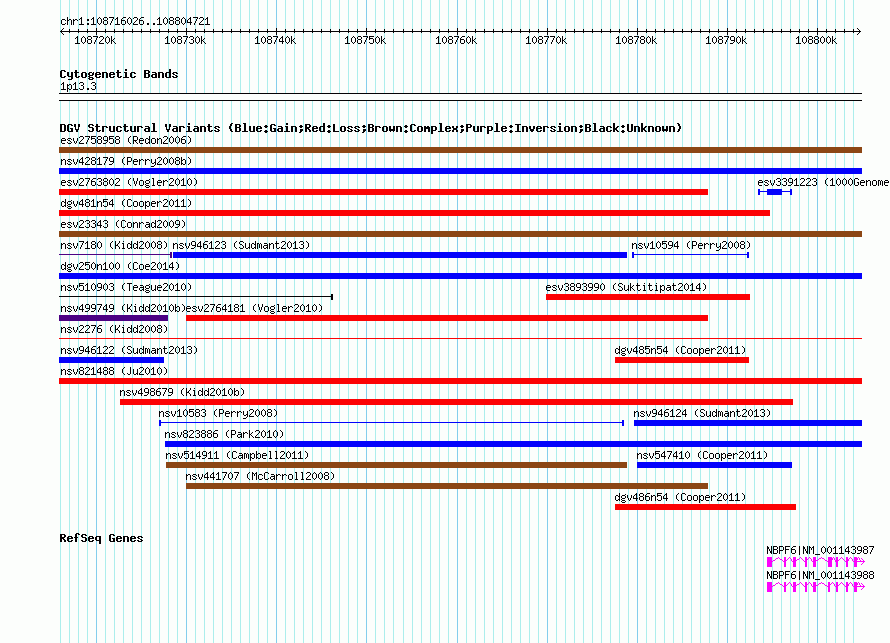Click the DGV Structural Variants track title
Screen dimensions: 890x643
(371, 128)
